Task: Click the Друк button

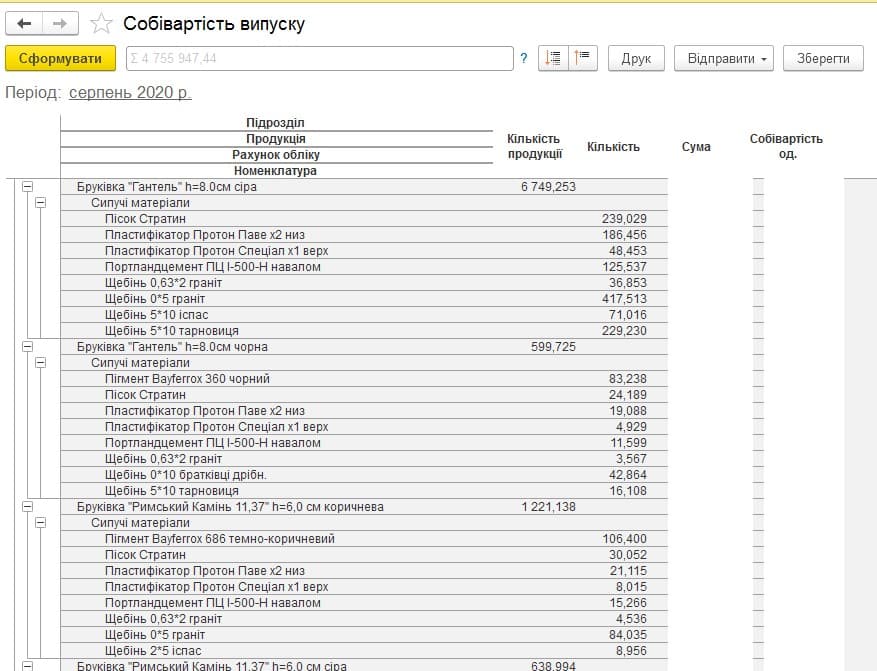Action: tap(636, 58)
